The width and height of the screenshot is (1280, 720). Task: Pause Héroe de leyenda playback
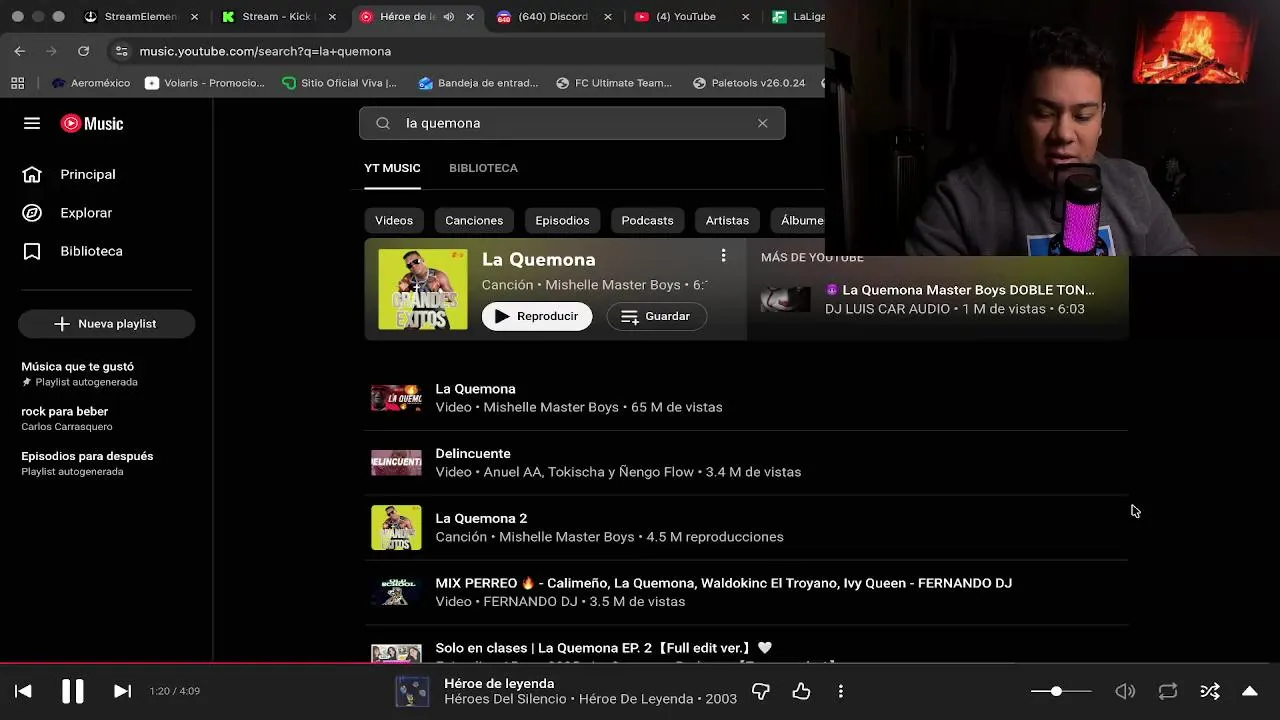coord(73,691)
